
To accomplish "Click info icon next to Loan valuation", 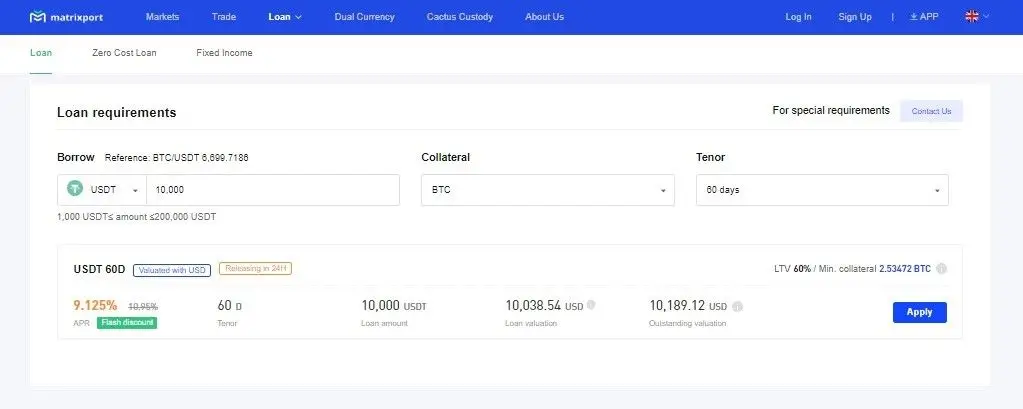I will click(591, 306).
